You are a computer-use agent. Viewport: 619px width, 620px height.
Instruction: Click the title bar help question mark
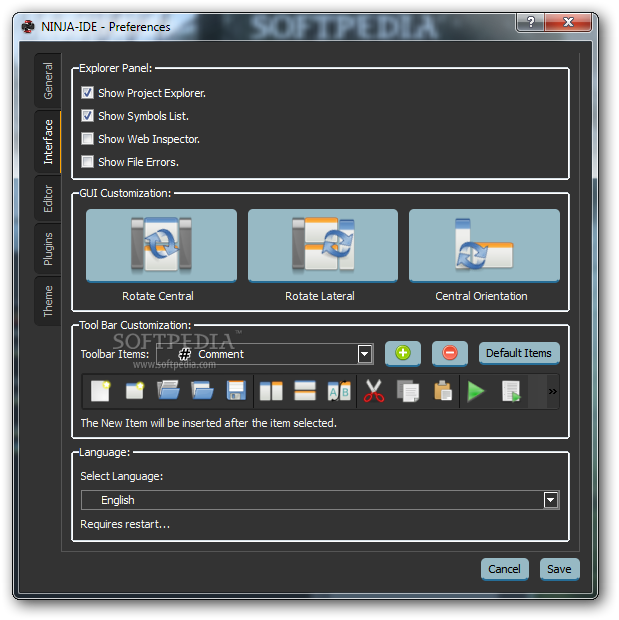coord(530,22)
